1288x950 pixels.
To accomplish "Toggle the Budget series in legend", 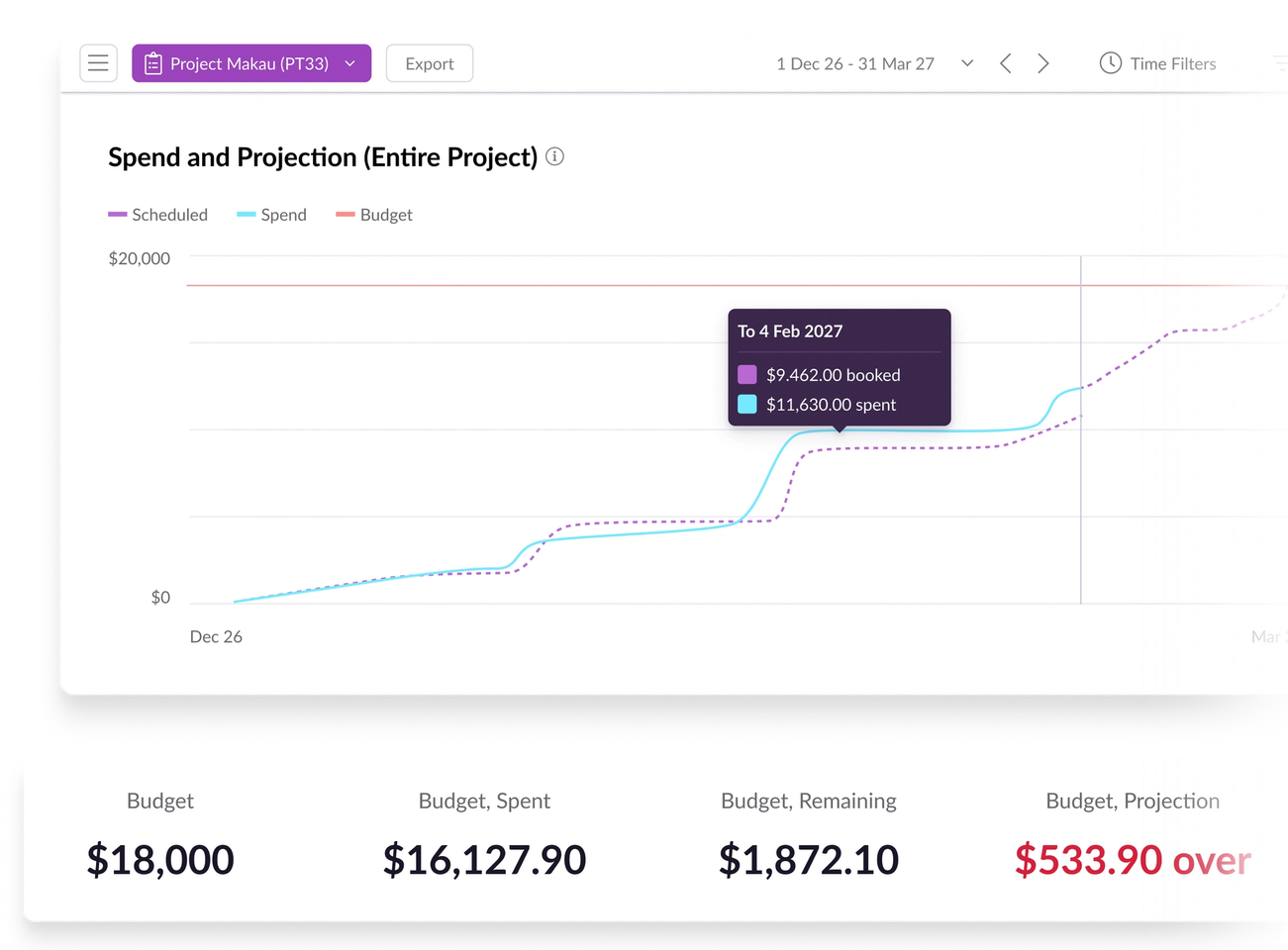I will click(x=374, y=215).
